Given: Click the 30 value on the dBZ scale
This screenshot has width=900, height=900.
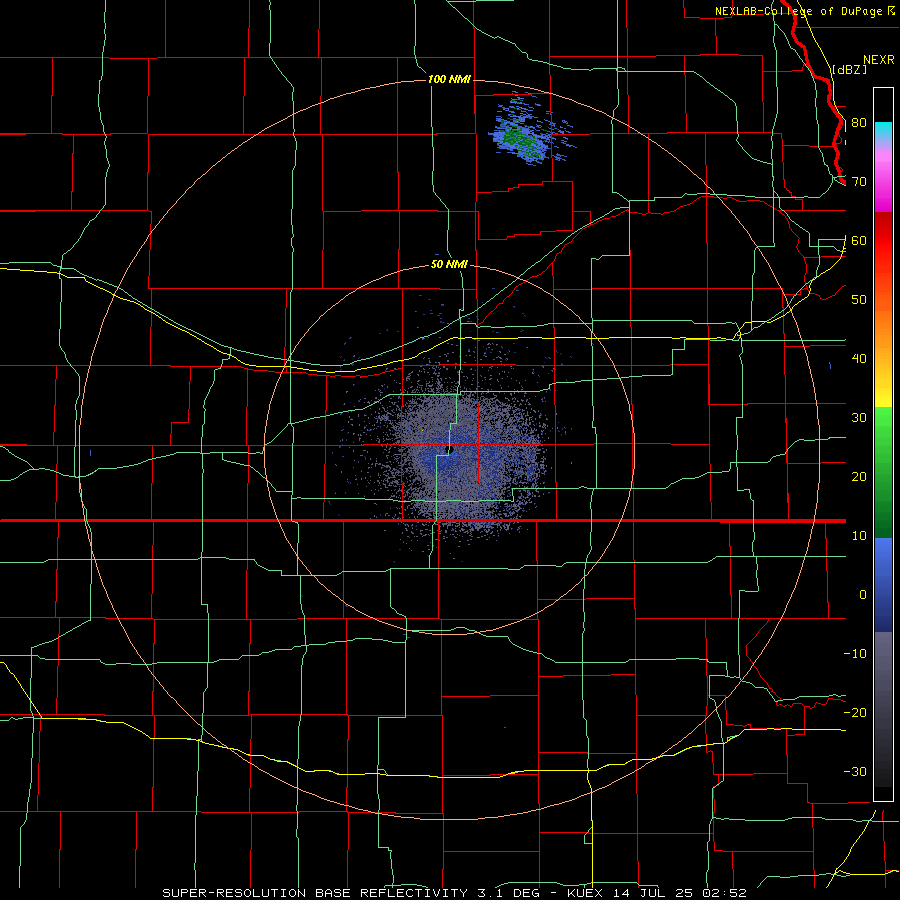Looking at the screenshot, I should tap(859, 418).
